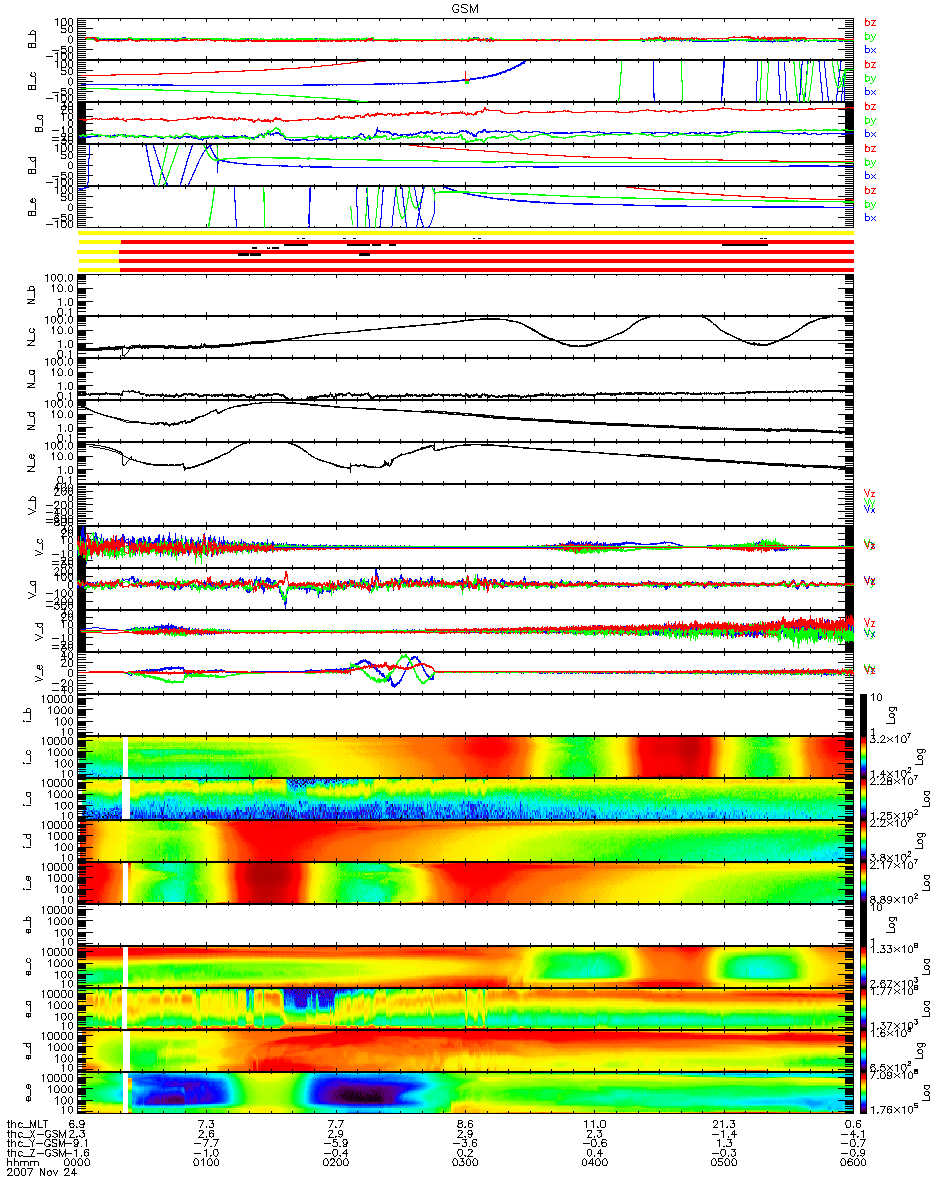Click the 0300 time tick label
Image resolution: width=930 pixels, height=1200 pixels.
click(x=466, y=1163)
